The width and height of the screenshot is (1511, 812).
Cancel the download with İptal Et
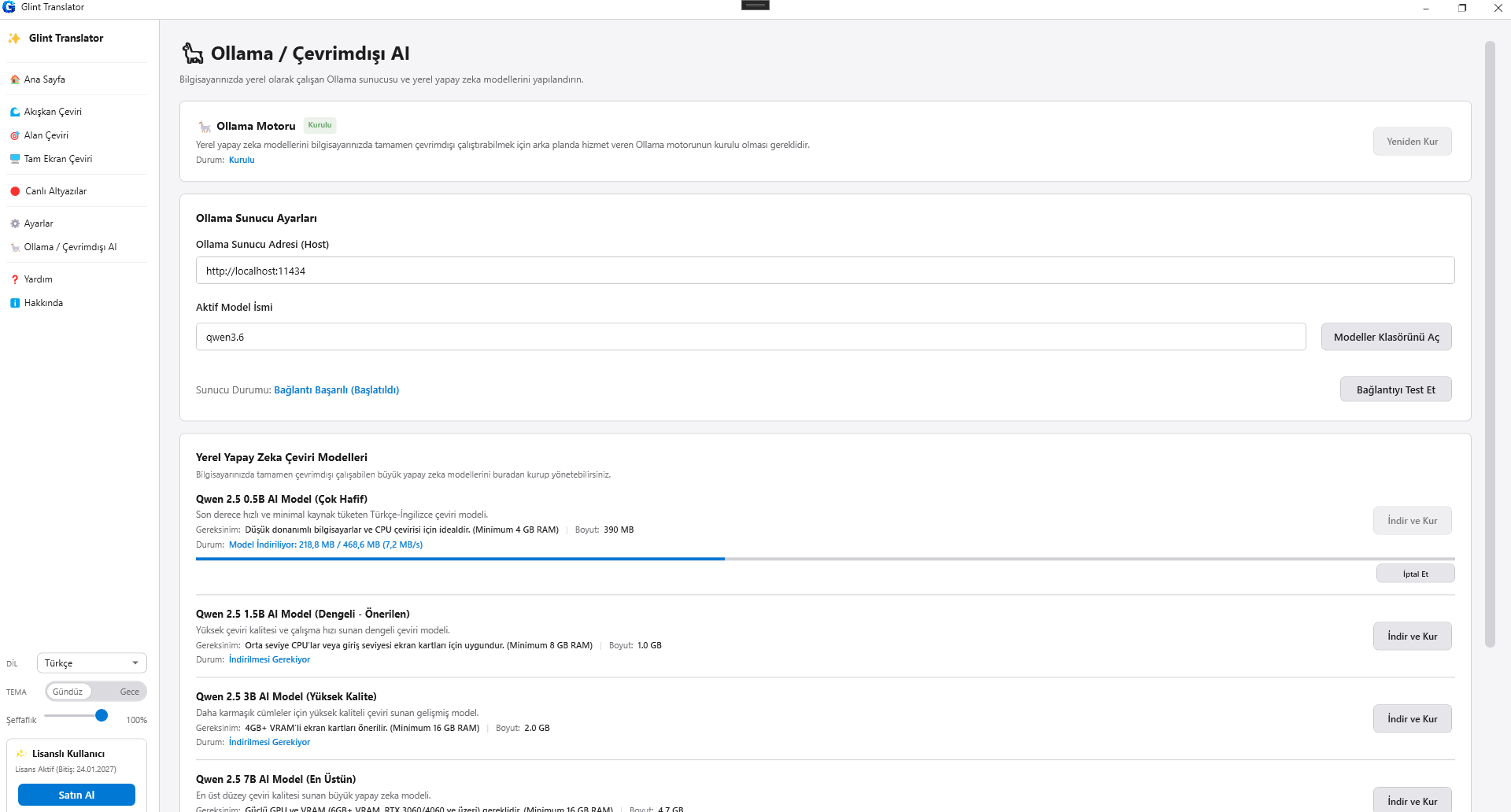1415,574
